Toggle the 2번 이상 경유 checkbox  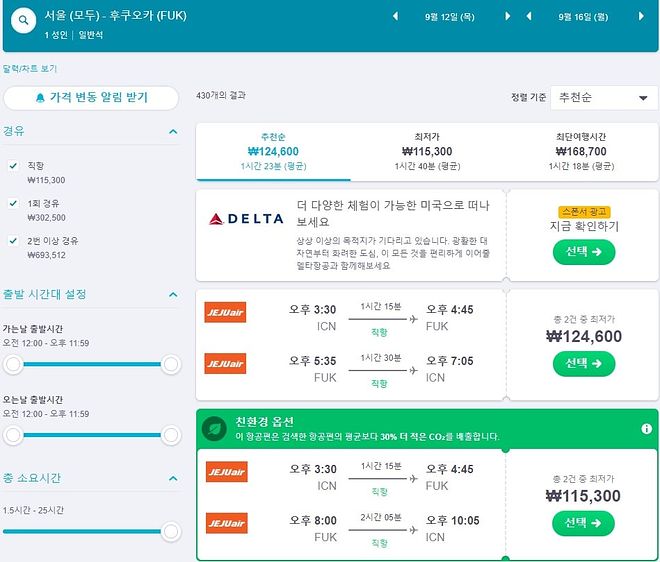[x=13, y=241]
